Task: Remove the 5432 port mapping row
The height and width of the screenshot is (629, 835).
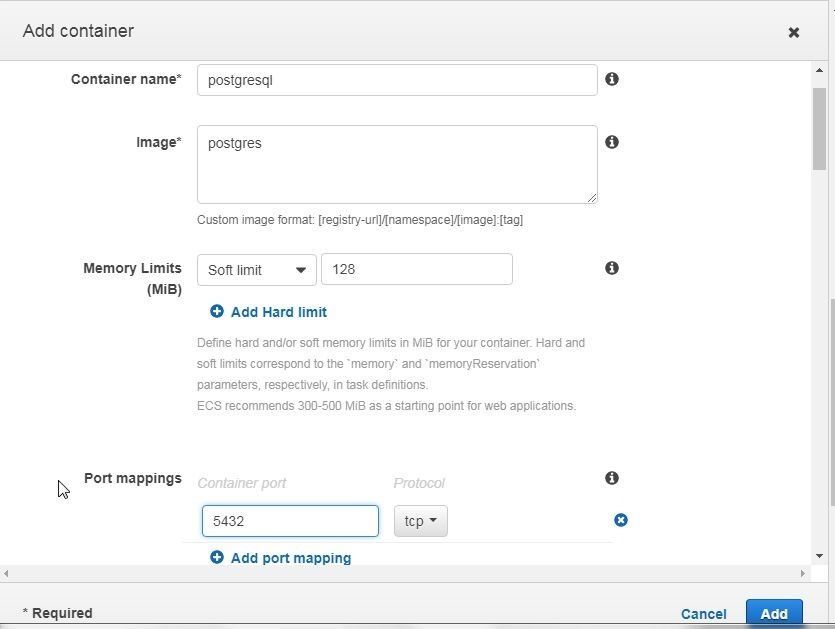Action: pos(620,520)
